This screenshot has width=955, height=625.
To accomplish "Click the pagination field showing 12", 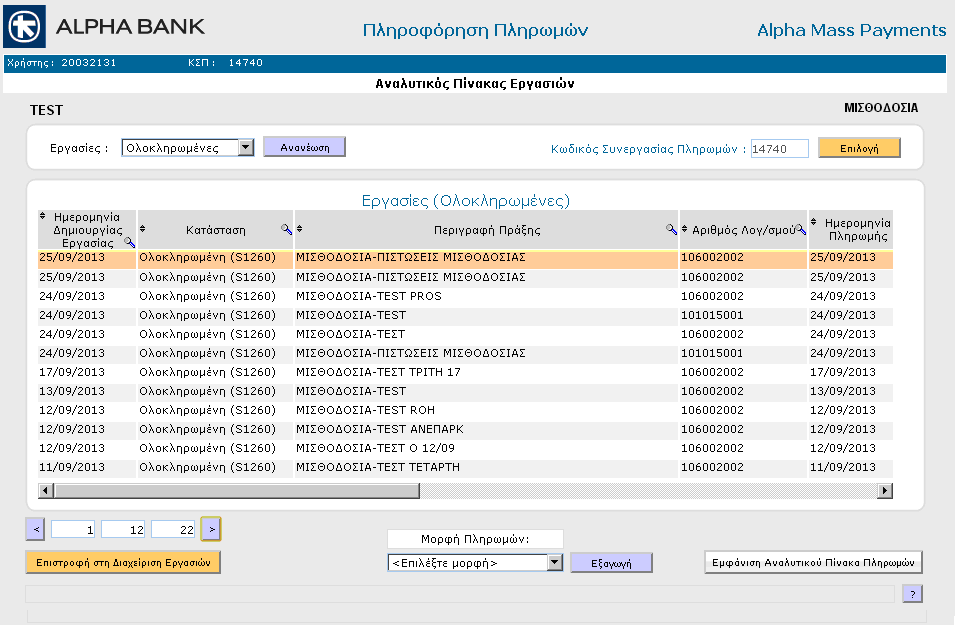I will [x=123, y=529].
